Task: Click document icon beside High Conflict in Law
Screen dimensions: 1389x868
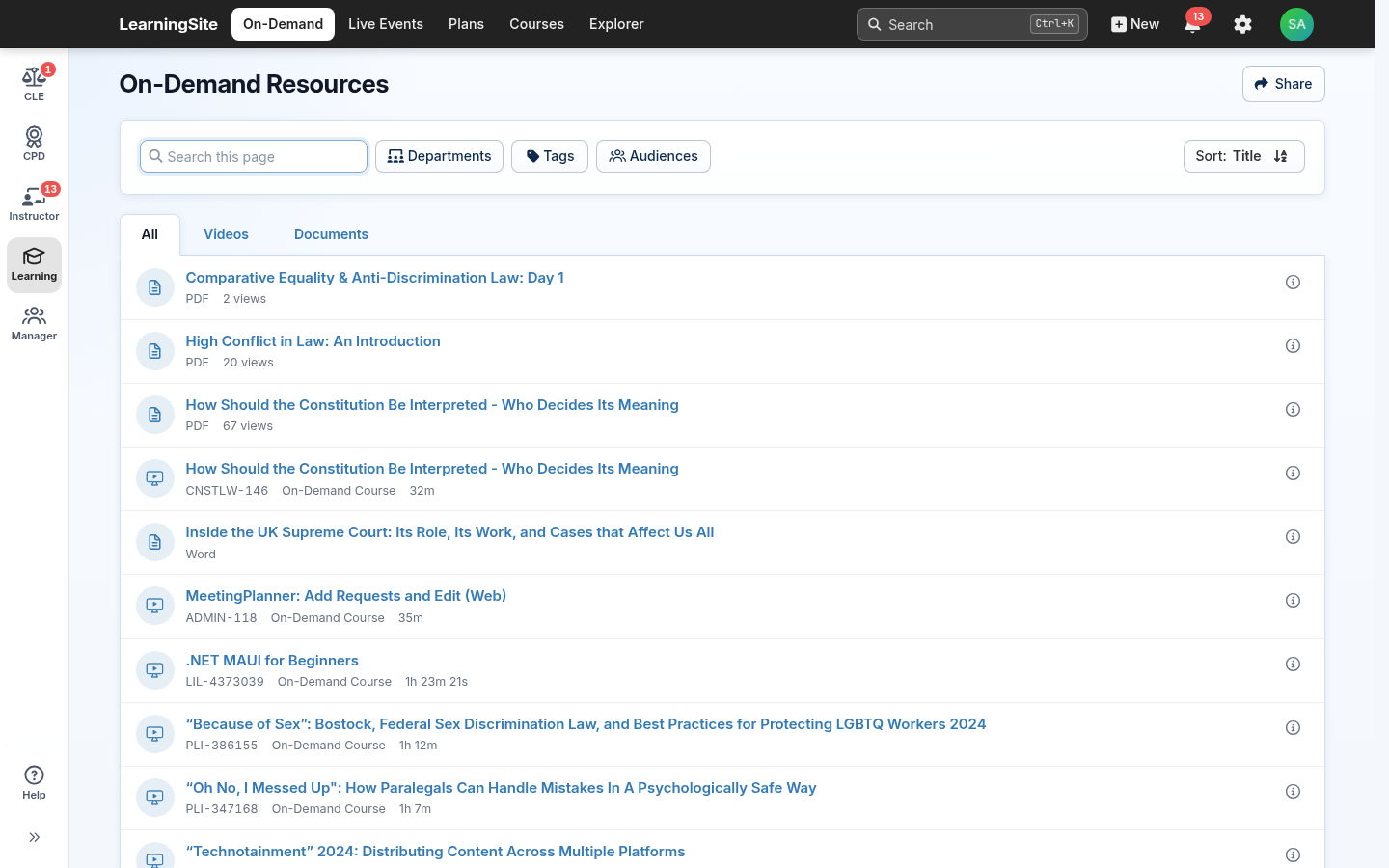Action: coord(154,351)
